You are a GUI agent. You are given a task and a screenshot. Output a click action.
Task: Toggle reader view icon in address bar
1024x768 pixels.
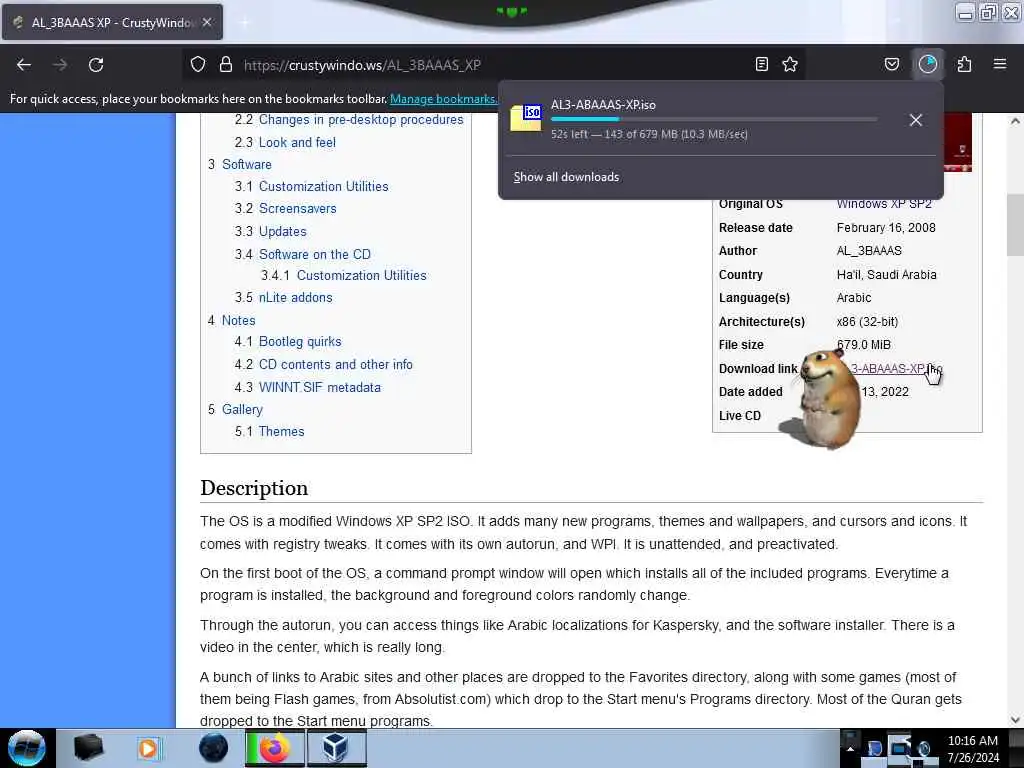761,65
